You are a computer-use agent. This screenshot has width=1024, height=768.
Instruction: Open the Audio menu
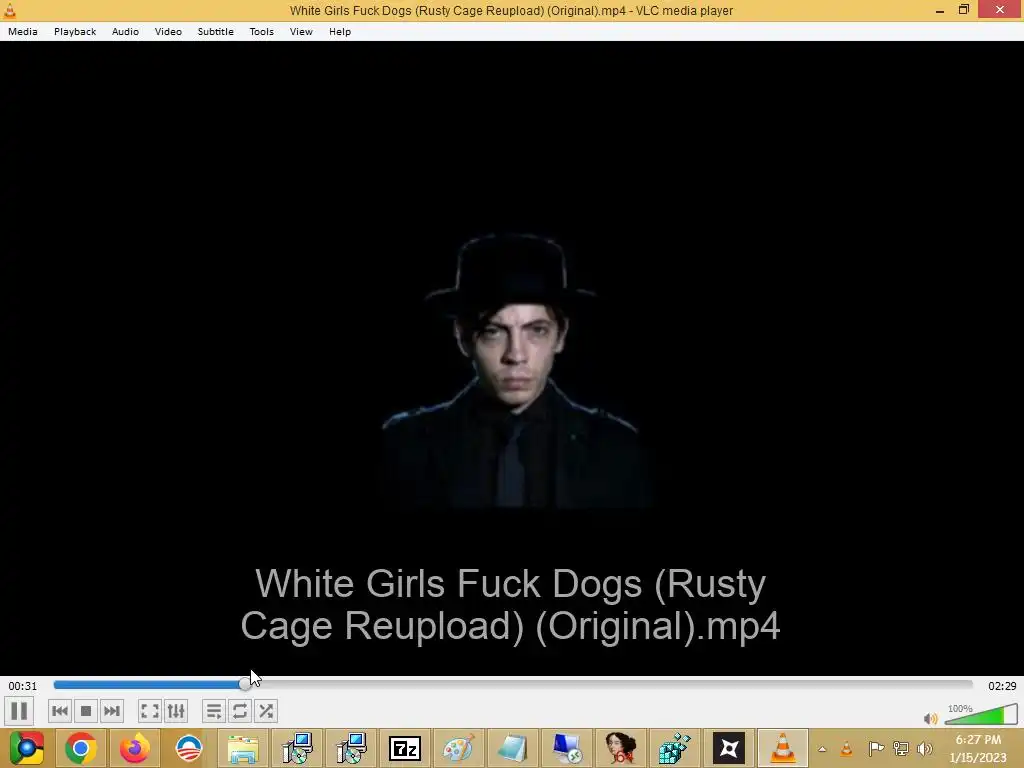click(x=125, y=31)
